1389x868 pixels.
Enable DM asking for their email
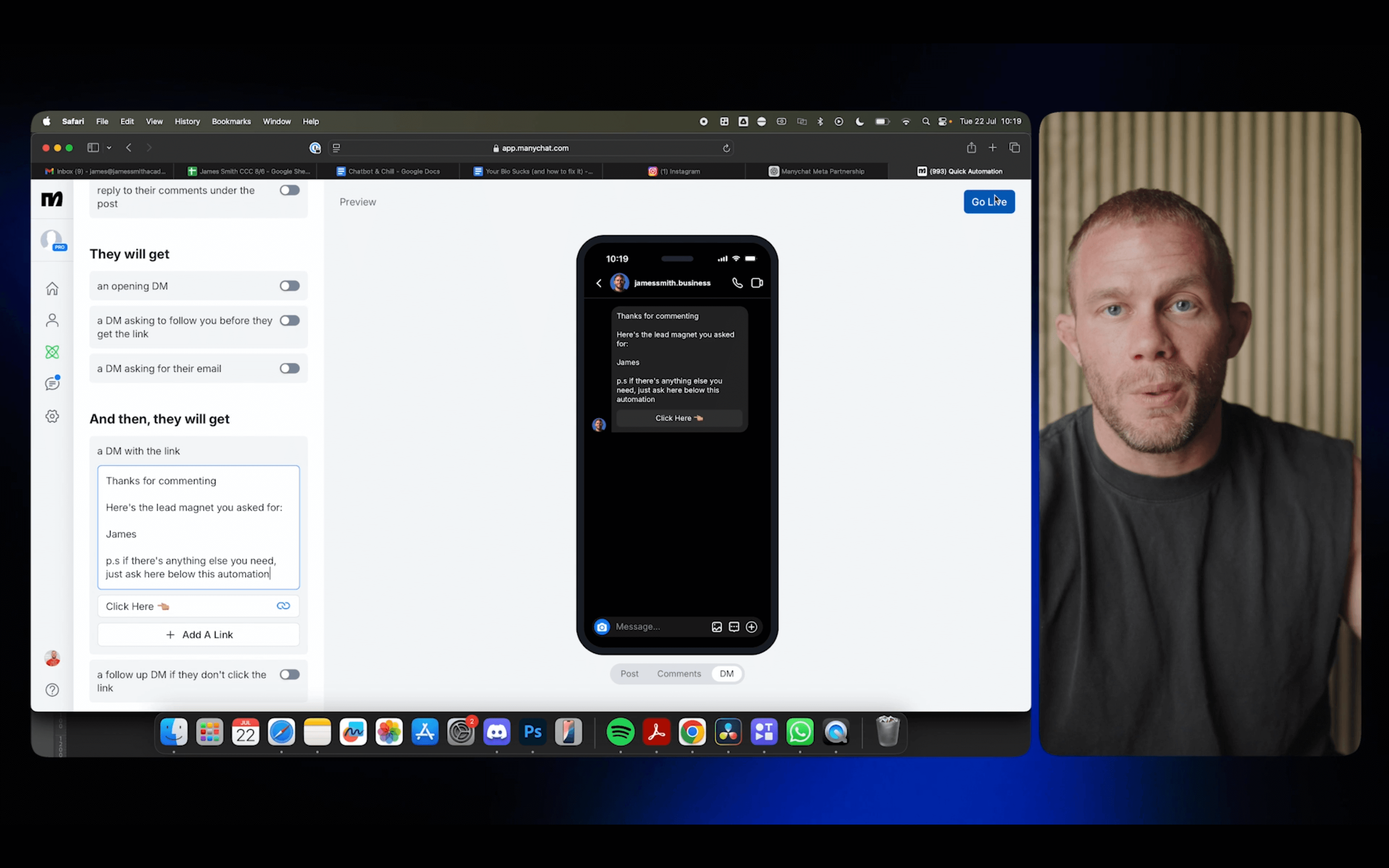[x=289, y=368]
